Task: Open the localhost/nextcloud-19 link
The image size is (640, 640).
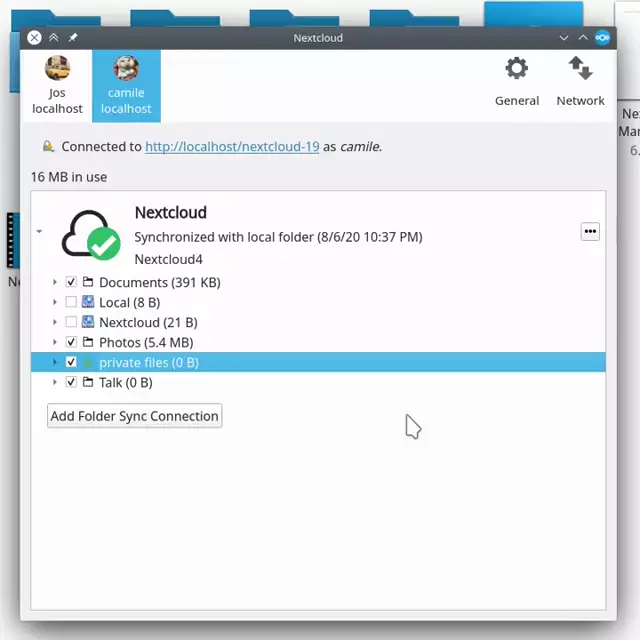Action: point(232,147)
